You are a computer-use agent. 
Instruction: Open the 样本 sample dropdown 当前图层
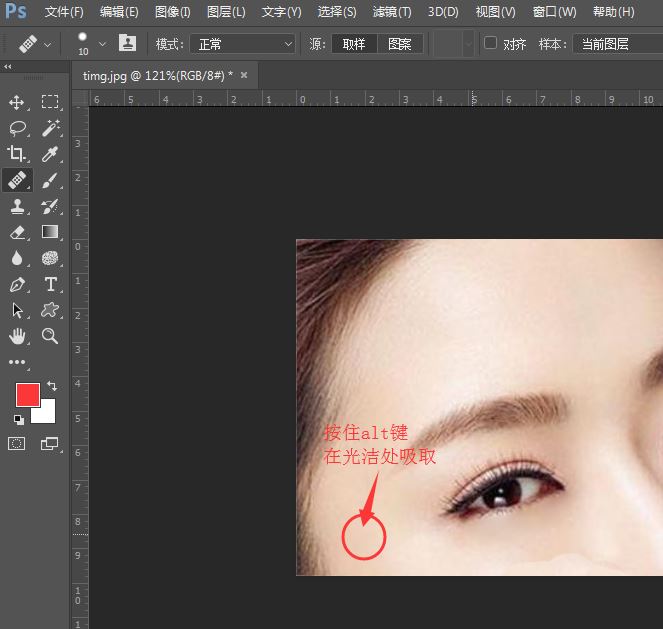coord(618,44)
